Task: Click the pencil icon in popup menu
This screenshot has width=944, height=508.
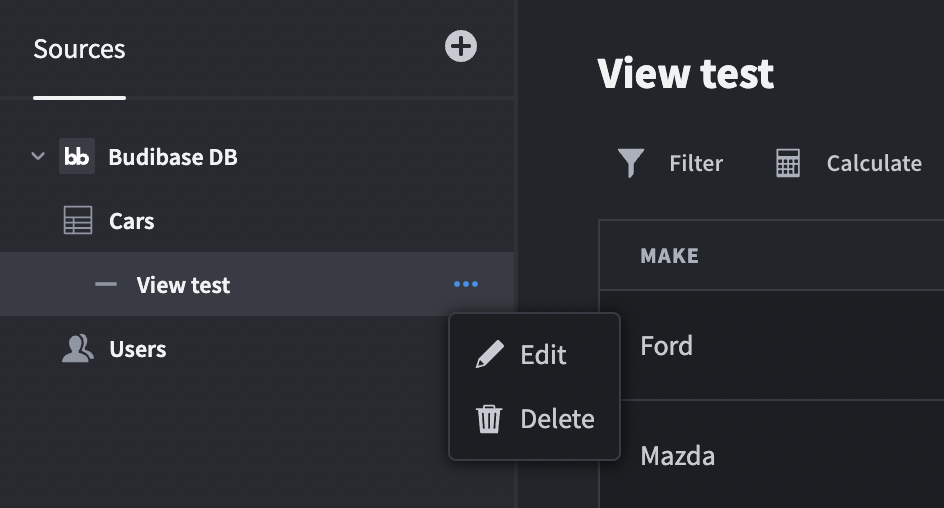Action: pos(489,355)
